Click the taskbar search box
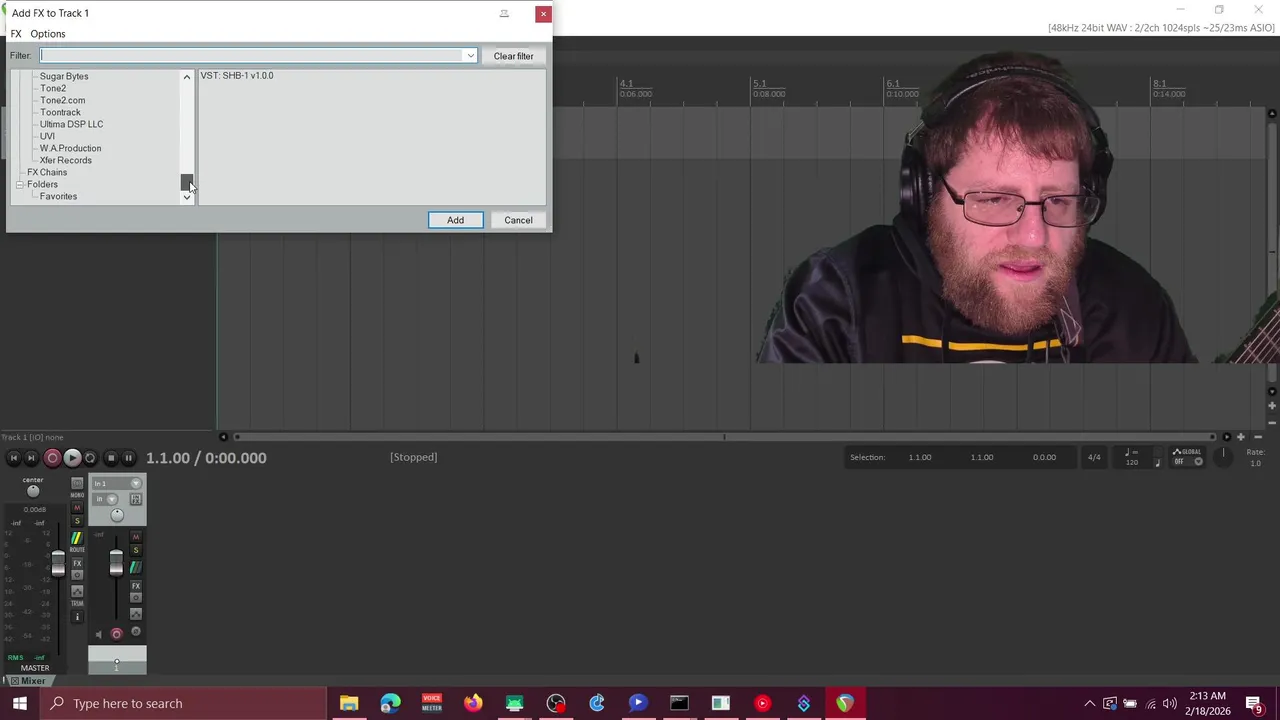Screen dimensions: 1280x720 (184, 703)
